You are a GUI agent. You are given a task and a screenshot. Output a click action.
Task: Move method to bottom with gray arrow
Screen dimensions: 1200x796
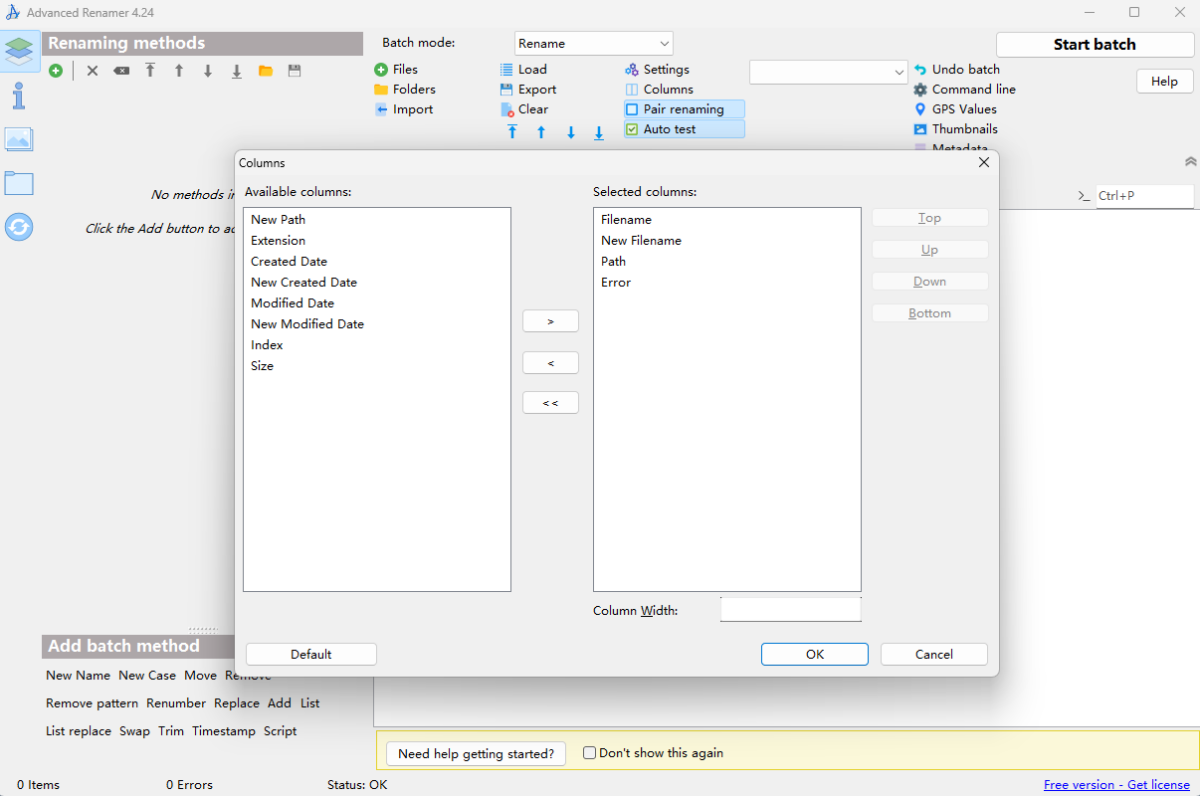click(237, 71)
